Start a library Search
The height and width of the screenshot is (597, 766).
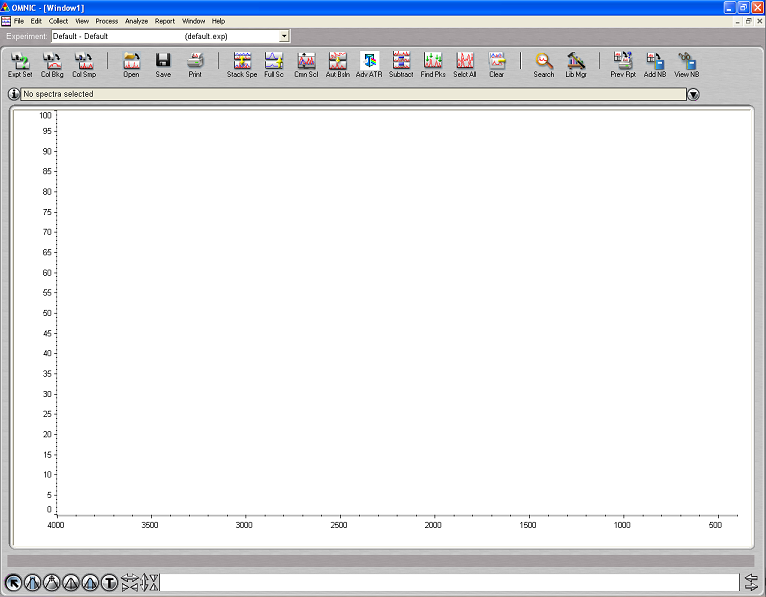pos(544,64)
